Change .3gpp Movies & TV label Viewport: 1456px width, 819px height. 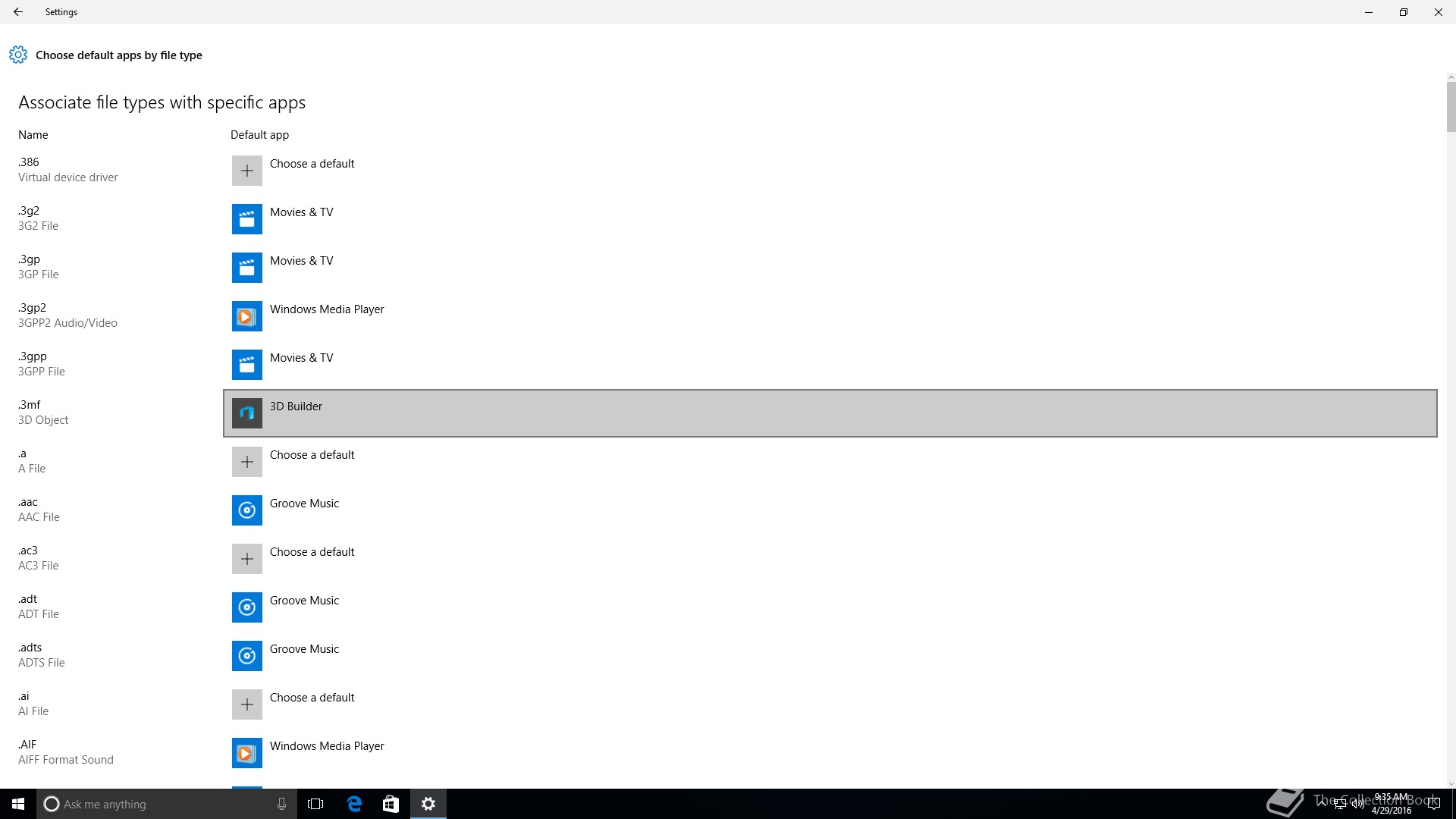coord(301,358)
